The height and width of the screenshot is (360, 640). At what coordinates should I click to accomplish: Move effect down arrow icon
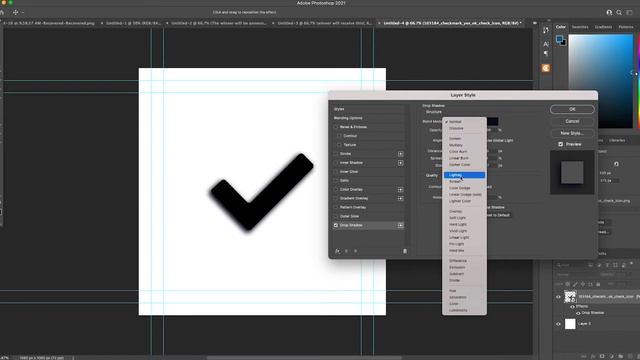pos(356,251)
